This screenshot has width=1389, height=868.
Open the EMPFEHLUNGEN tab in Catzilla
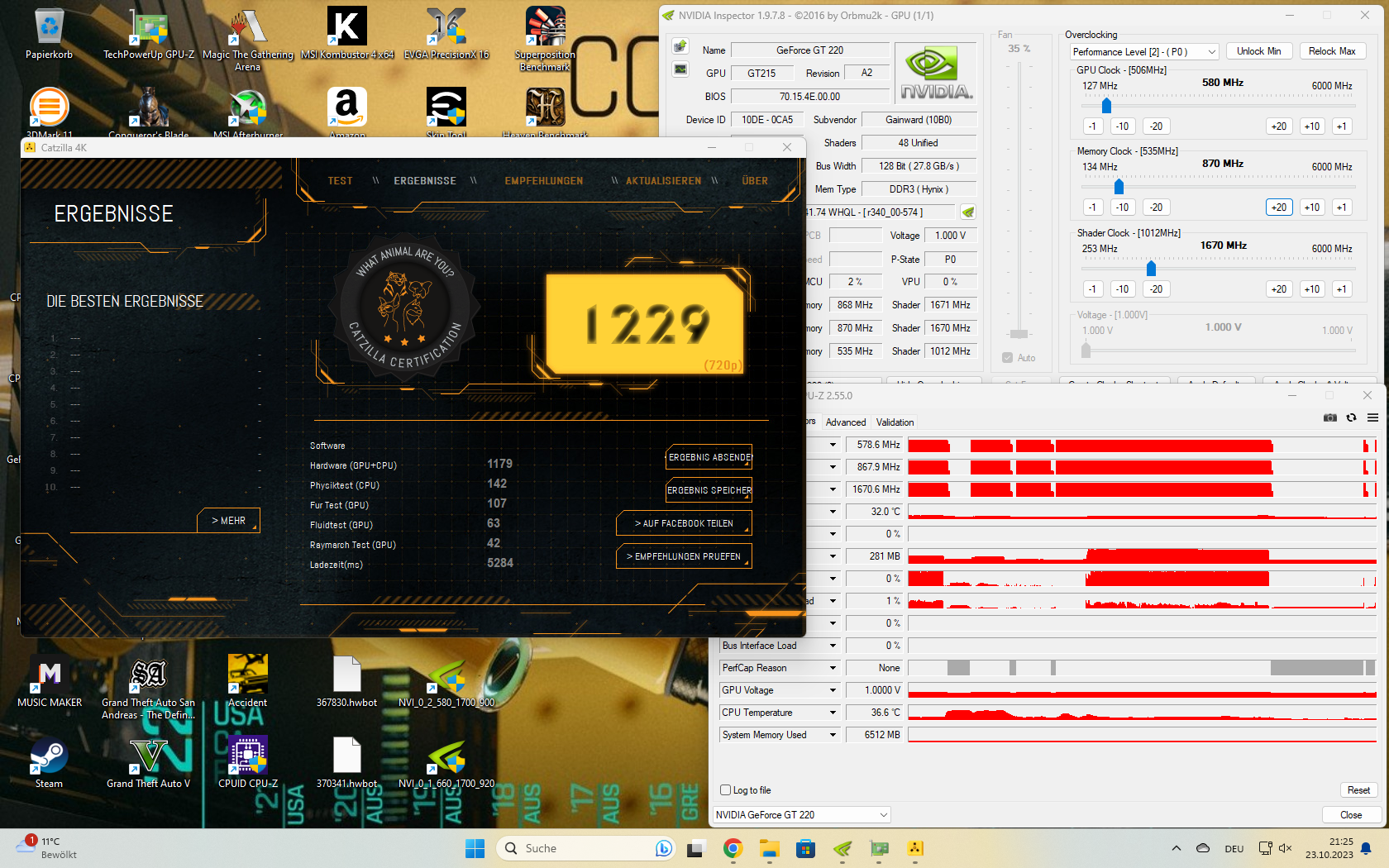point(544,180)
